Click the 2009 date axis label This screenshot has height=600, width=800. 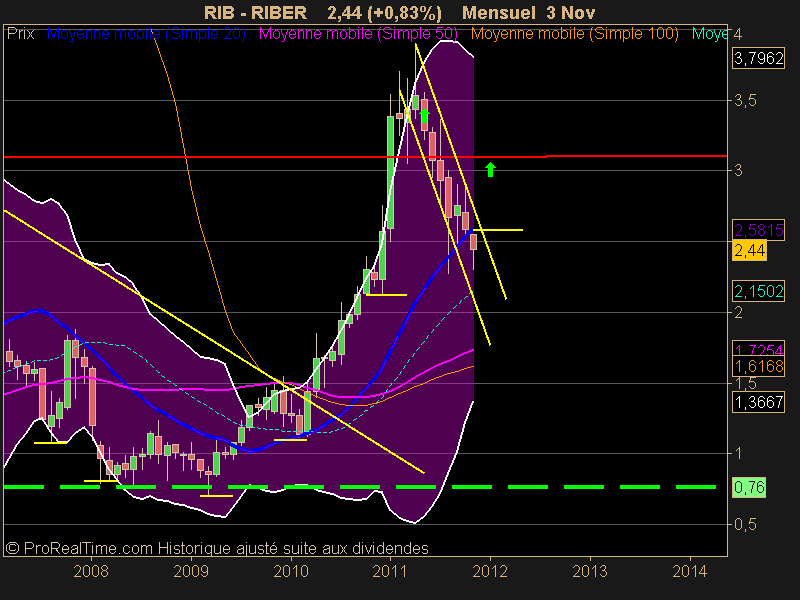pyautogui.click(x=191, y=571)
